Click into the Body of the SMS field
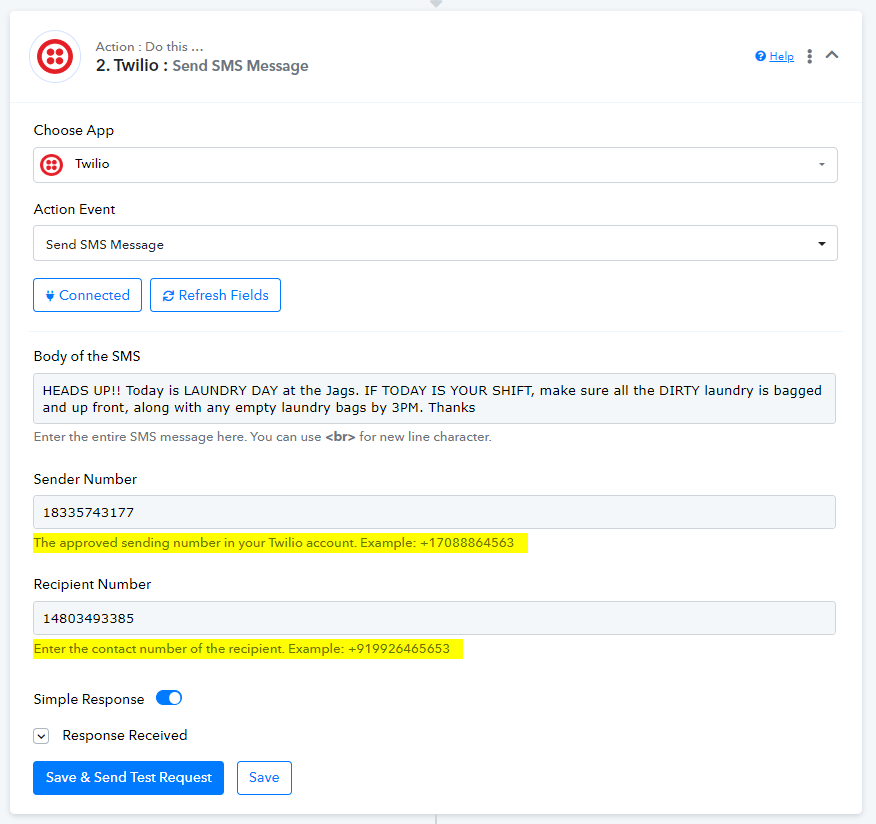The height and width of the screenshot is (824, 876). tap(434, 398)
